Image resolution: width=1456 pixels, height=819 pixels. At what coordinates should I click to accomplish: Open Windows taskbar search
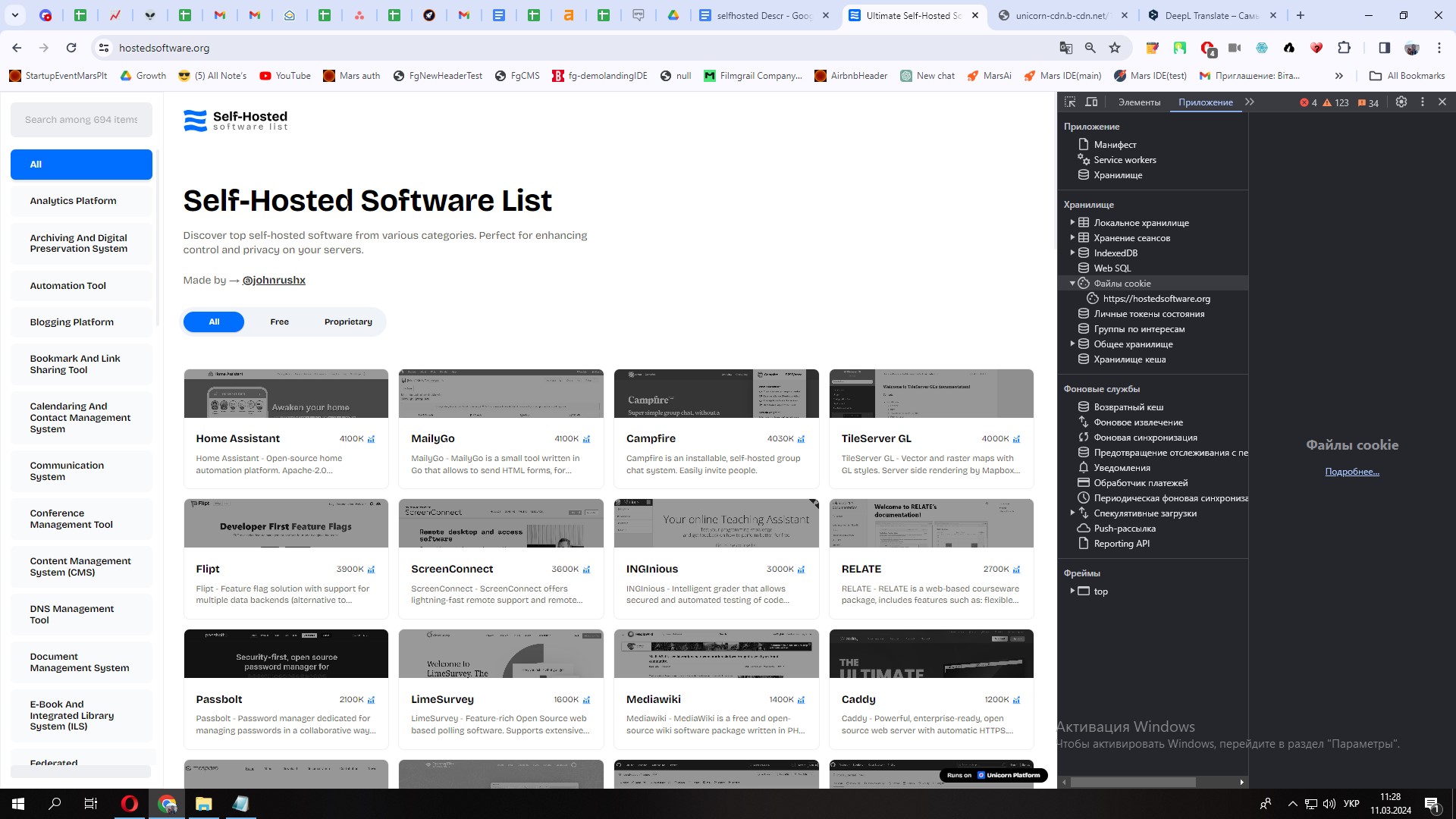tap(55, 804)
